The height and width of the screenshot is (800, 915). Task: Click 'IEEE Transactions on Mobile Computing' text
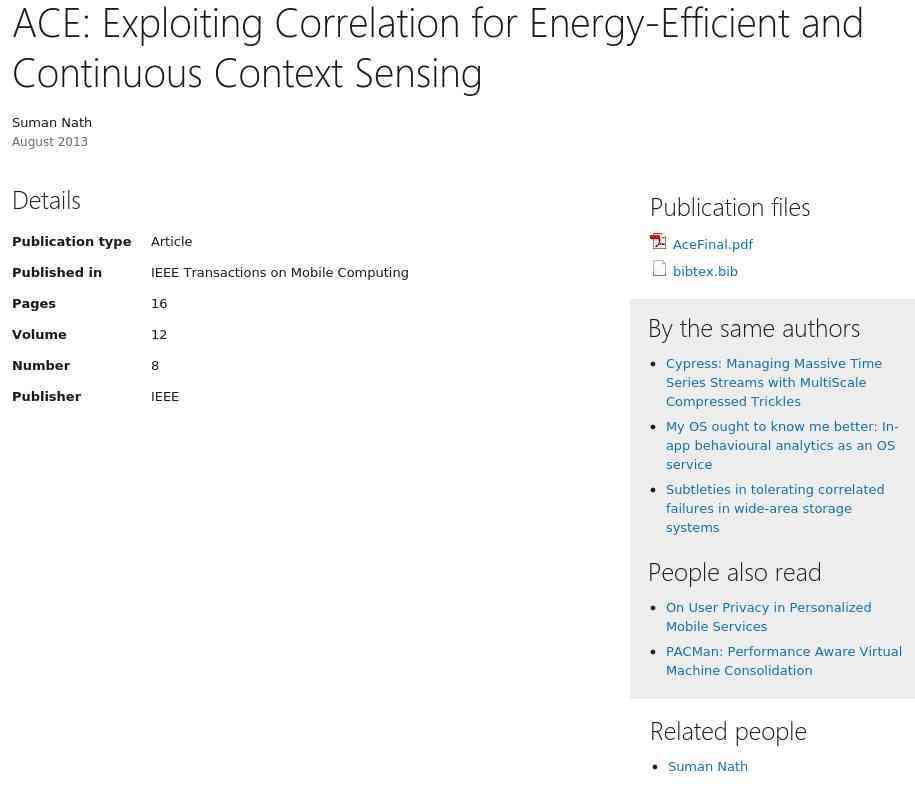tap(279, 273)
